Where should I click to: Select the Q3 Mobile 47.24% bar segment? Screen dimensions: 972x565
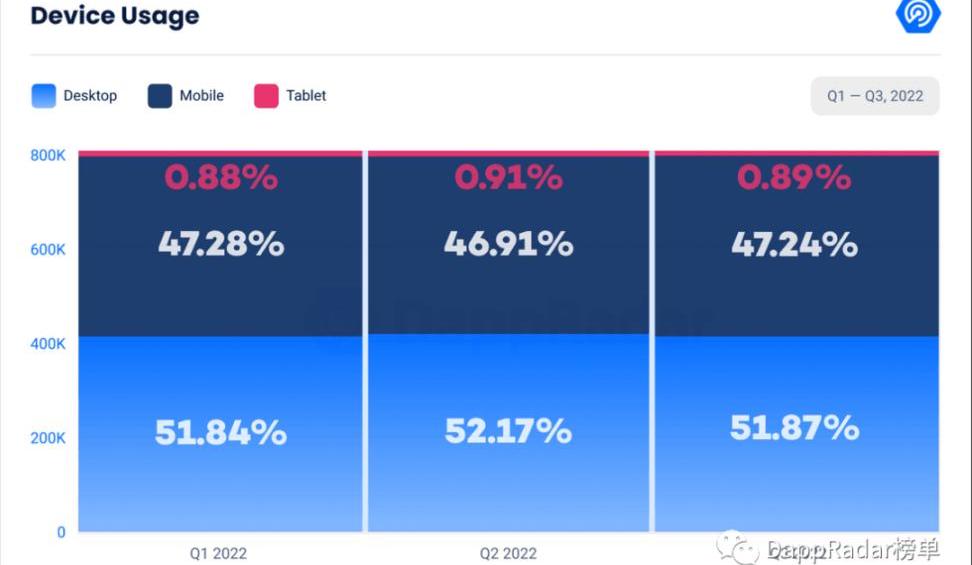pyautogui.click(x=795, y=244)
